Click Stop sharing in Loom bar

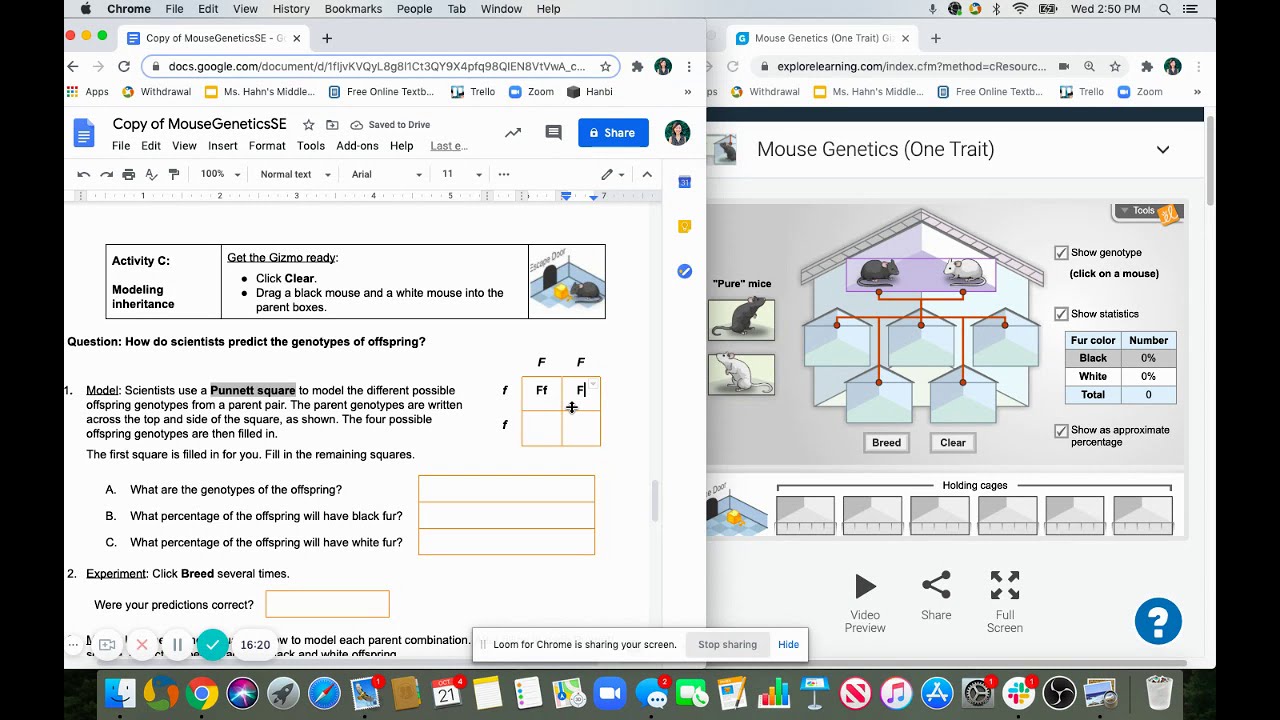727,645
